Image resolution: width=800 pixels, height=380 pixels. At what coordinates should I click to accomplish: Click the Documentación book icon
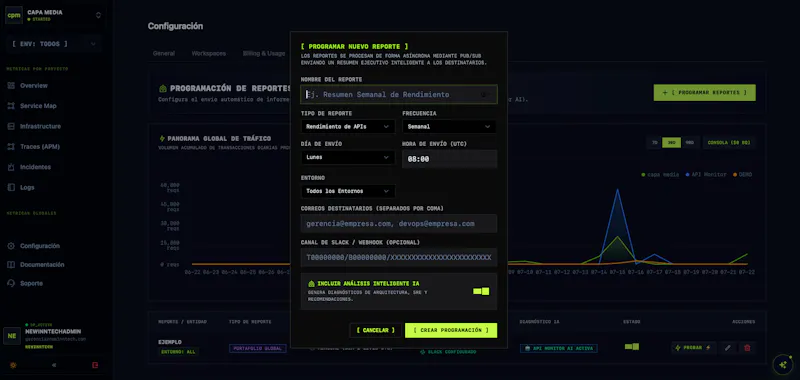coord(11,265)
